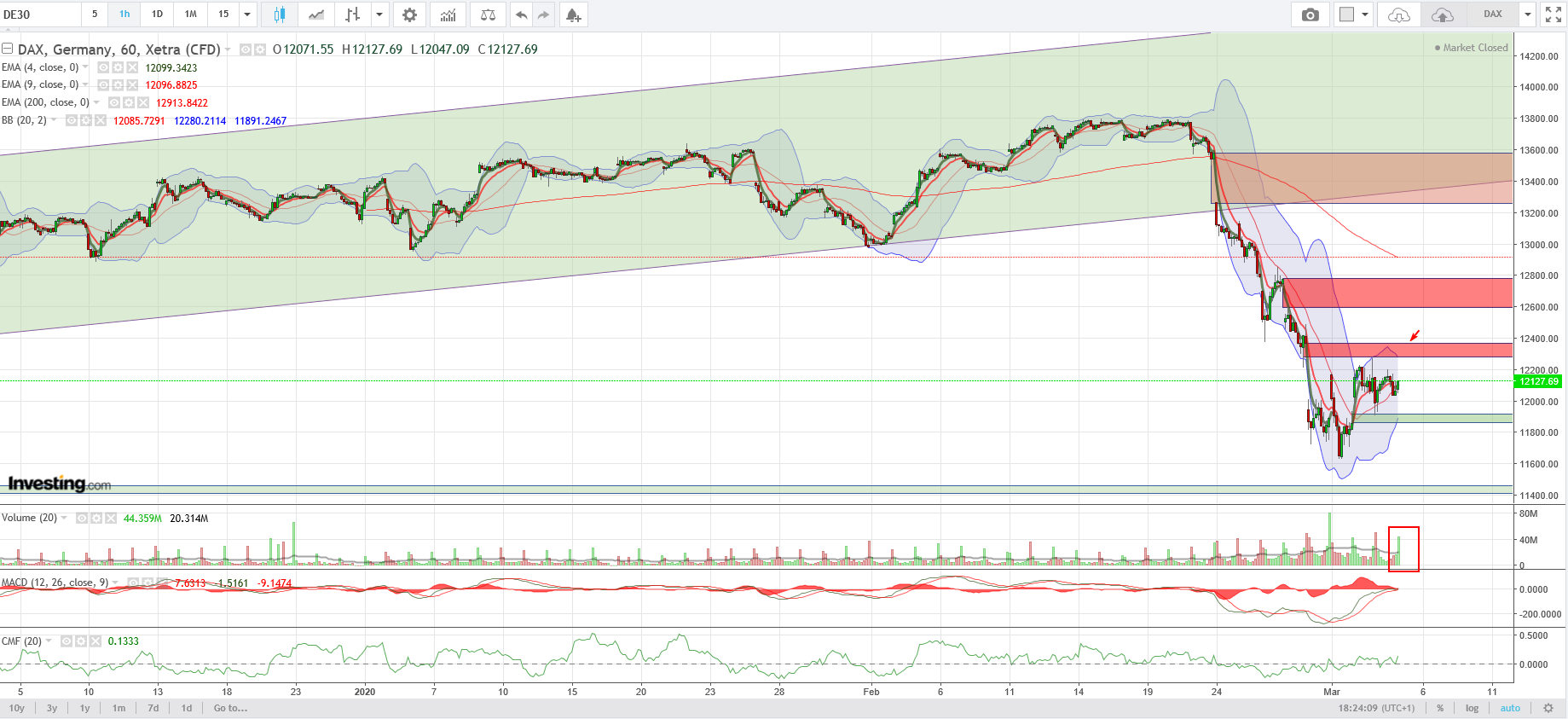This screenshot has width=1568, height=719.
Task: Take a chart snapshot with camera icon
Action: [x=1311, y=14]
